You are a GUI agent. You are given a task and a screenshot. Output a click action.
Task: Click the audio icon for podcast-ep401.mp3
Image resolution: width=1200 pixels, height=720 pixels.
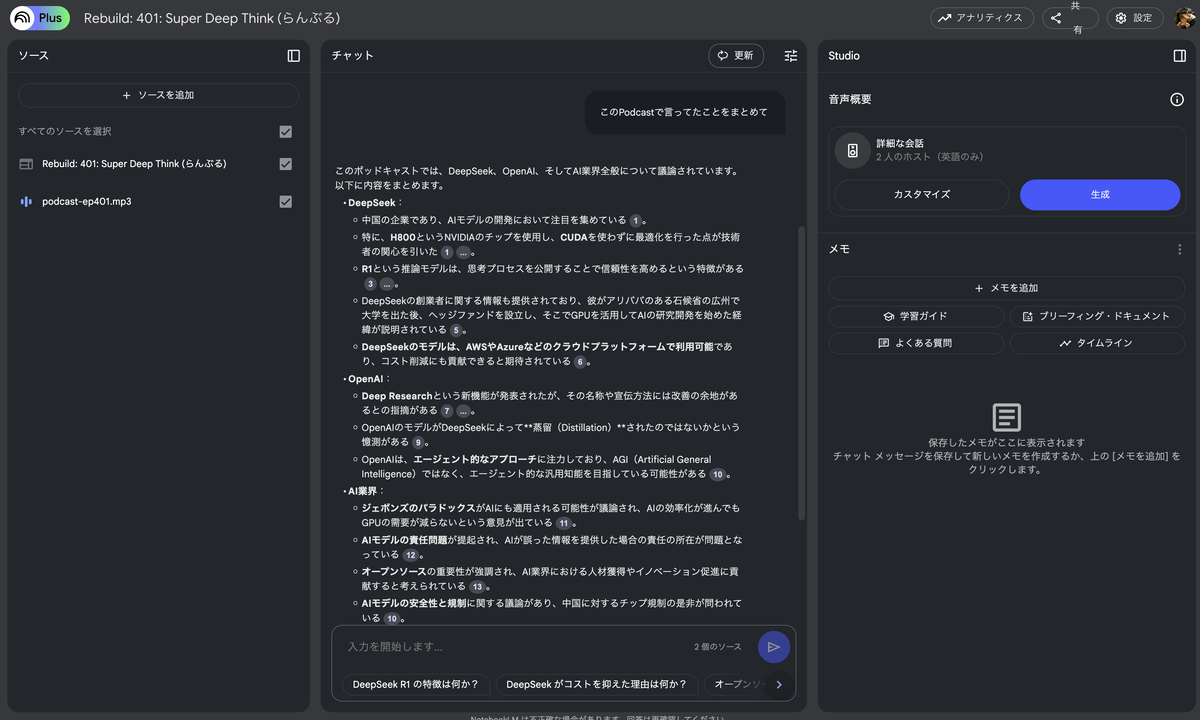click(x=26, y=201)
